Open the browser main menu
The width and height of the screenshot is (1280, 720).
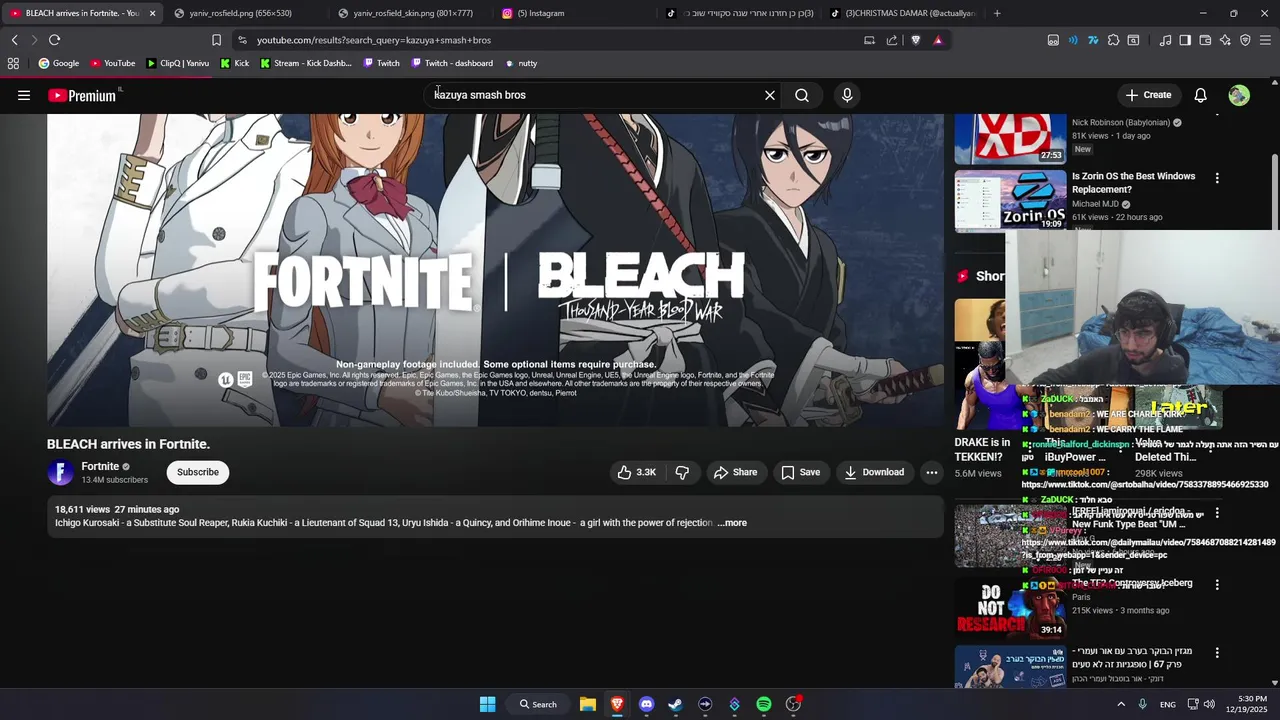1265,40
